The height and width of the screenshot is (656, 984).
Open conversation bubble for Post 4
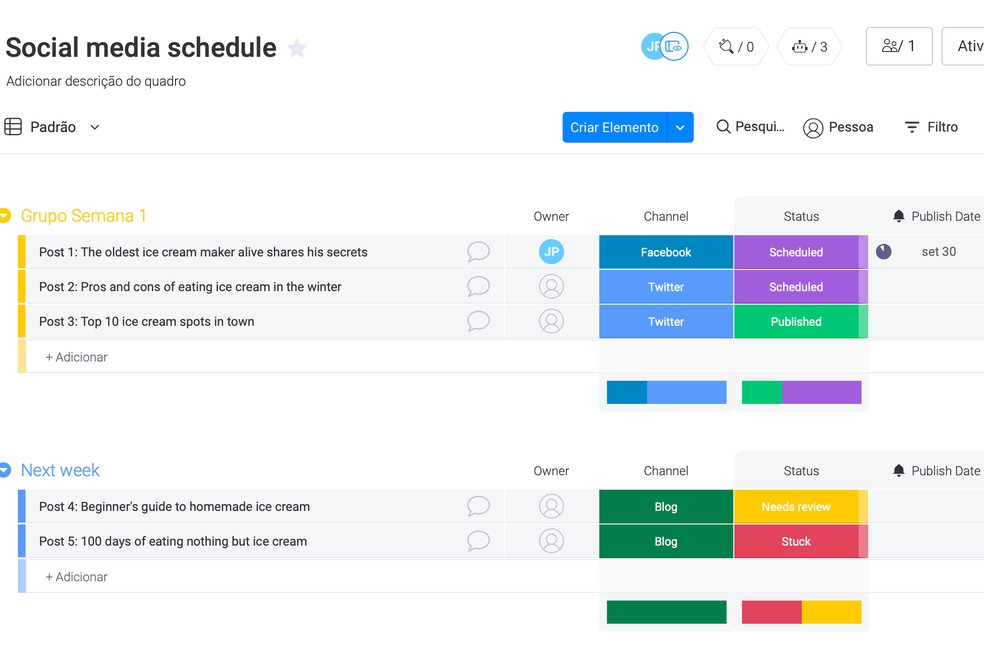click(x=479, y=507)
